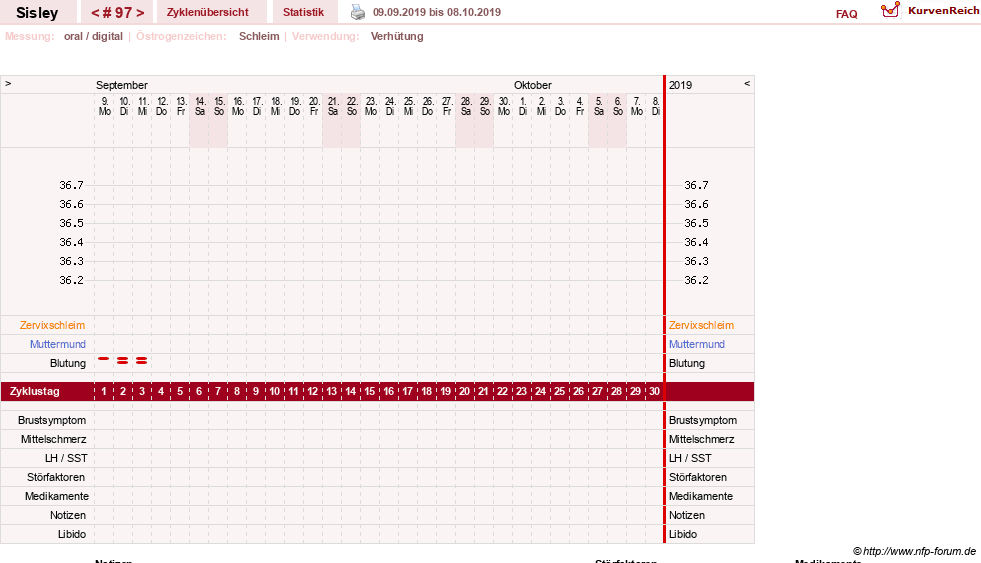Click the left Brustsymptom row label
Screen dimensions: 981x563
[x=52, y=420]
